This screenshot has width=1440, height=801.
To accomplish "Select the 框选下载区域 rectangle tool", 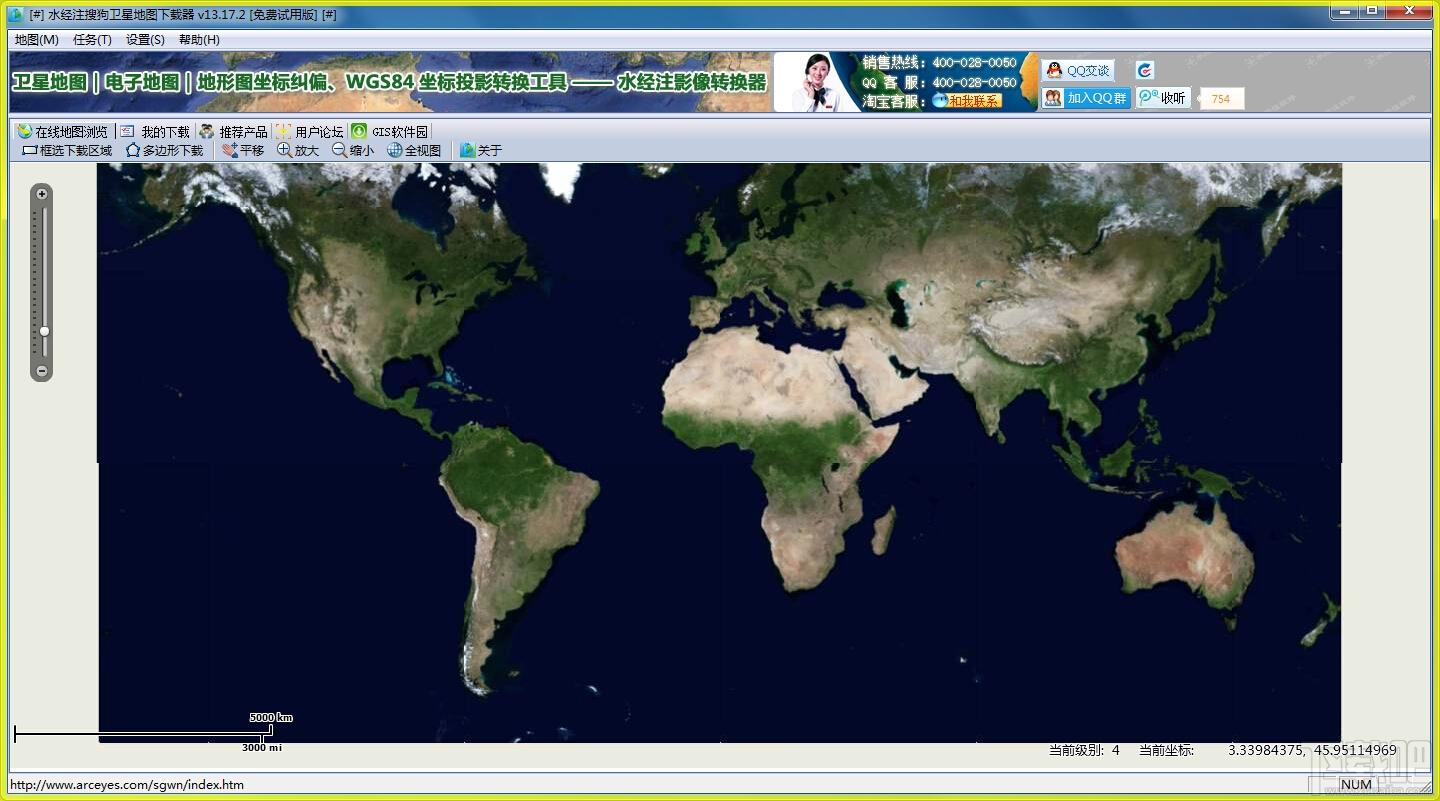I will tap(67, 150).
